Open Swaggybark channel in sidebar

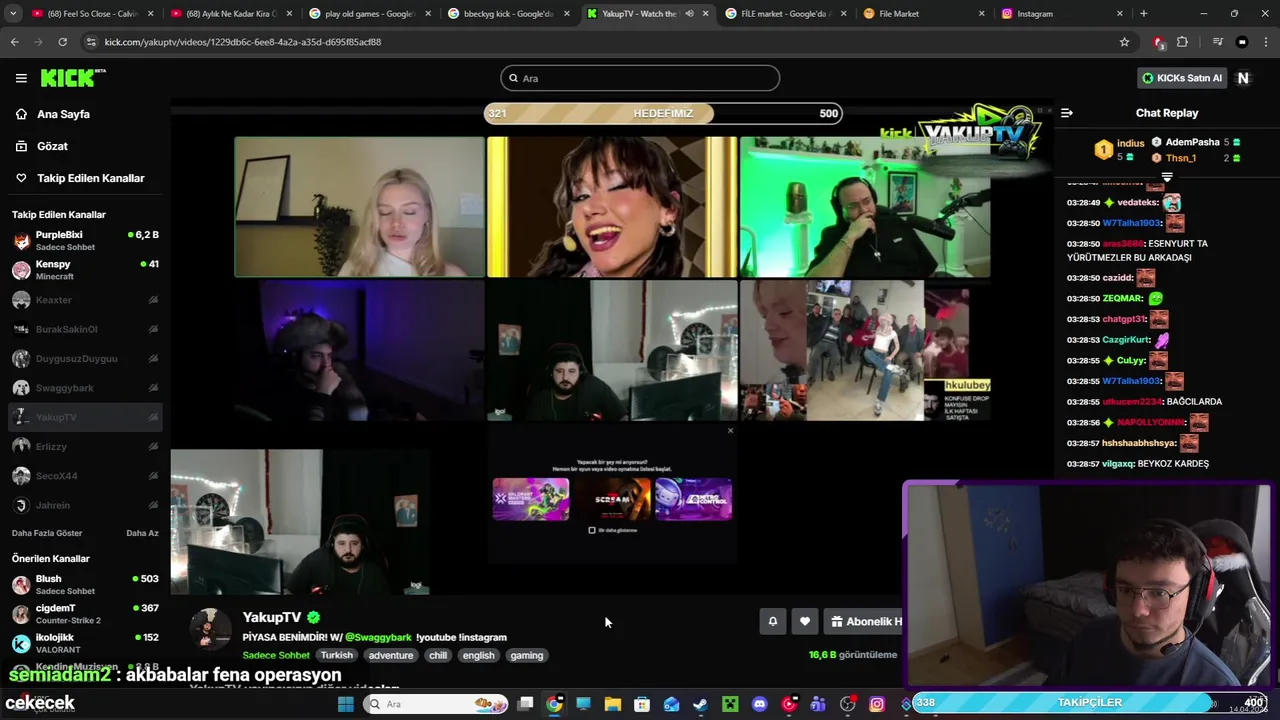[x=85, y=388]
